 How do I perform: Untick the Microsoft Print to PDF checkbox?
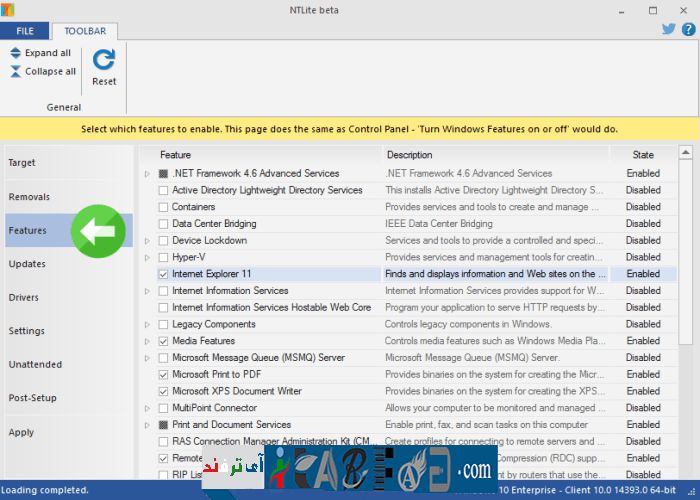pos(163,375)
